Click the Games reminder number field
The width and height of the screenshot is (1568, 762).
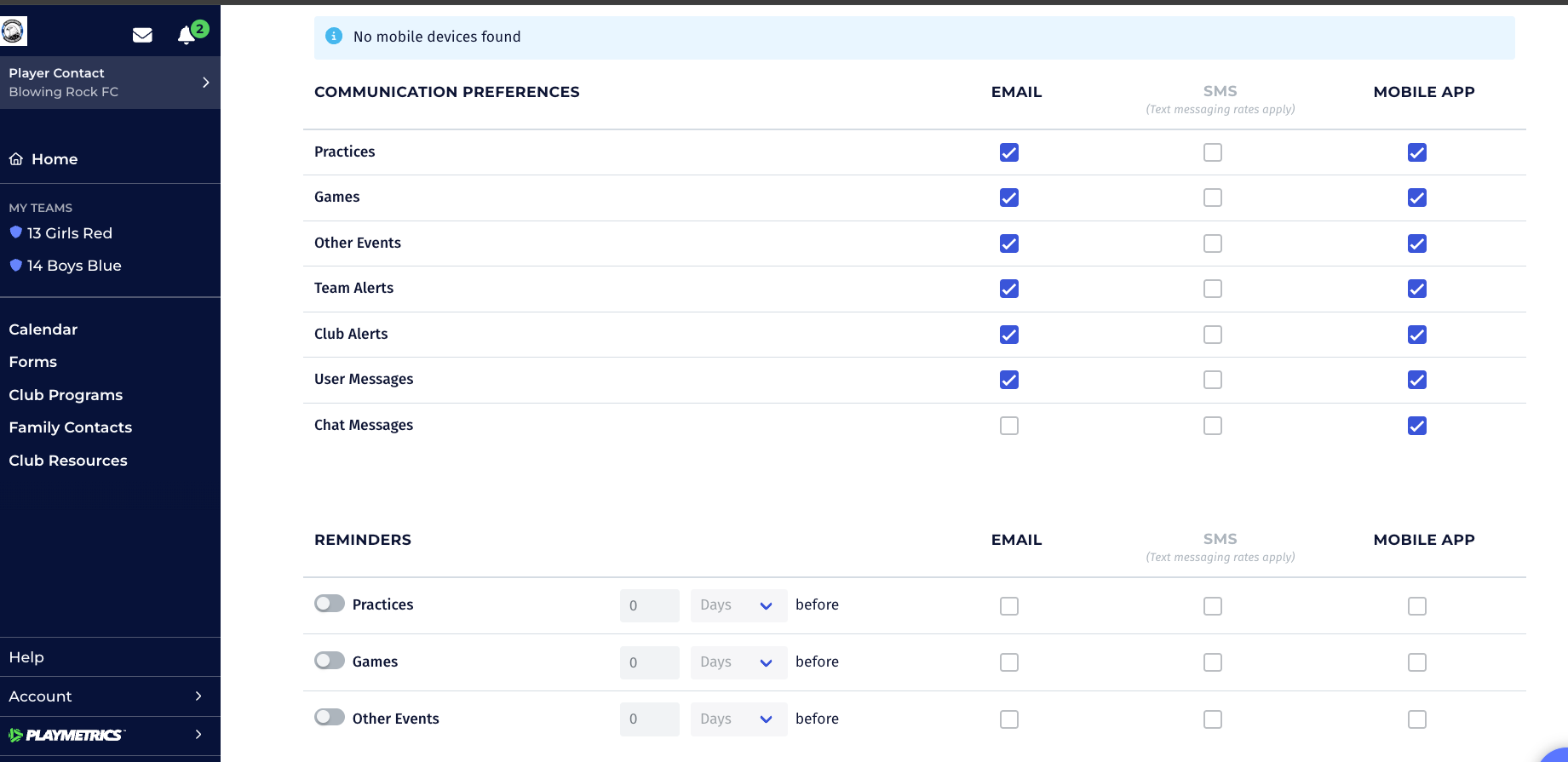click(650, 662)
